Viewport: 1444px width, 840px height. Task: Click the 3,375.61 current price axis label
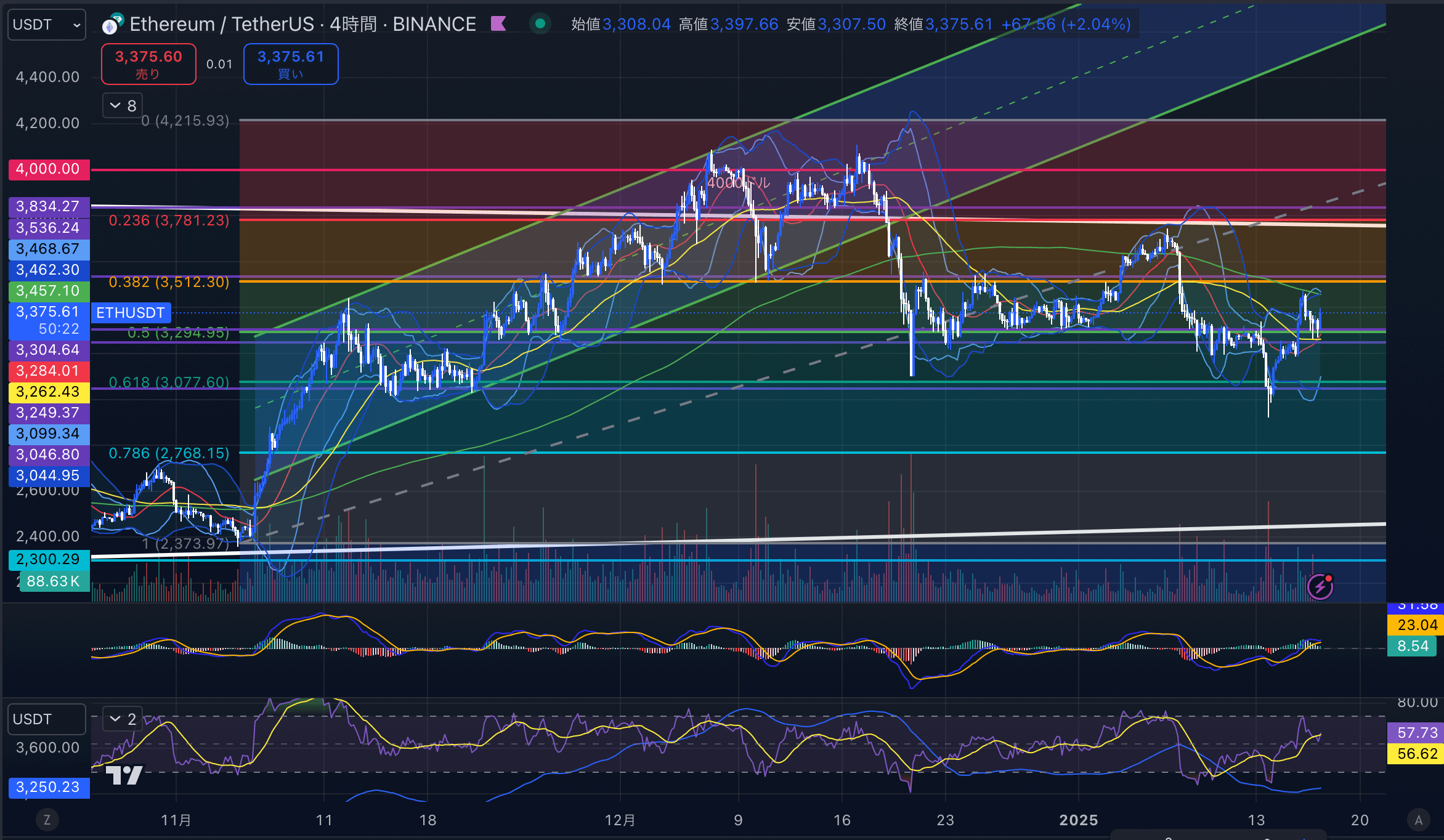click(x=49, y=320)
